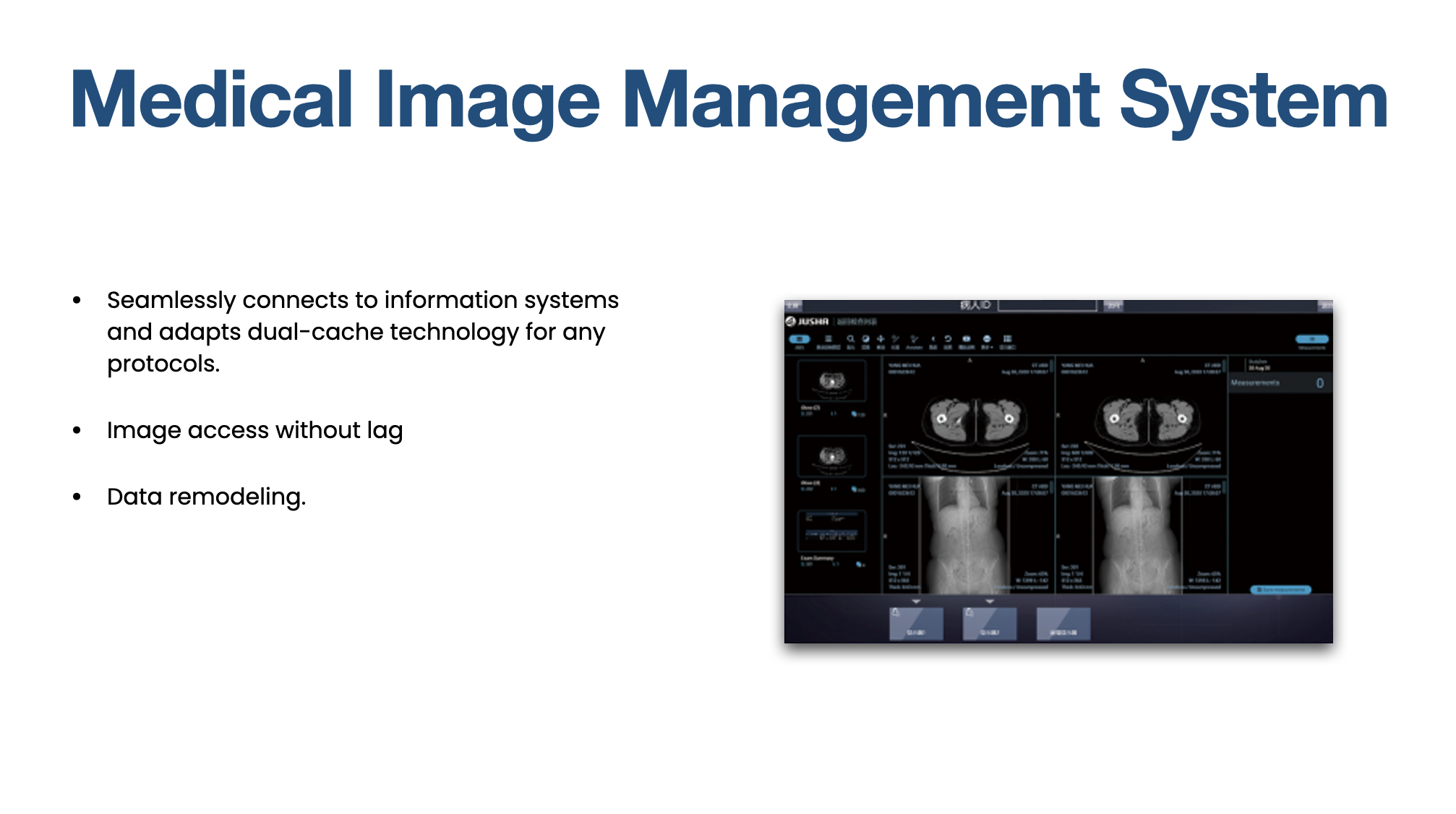The width and height of the screenshot is (1456, 814).
Task: Click the third tile in bottom bar
Action: pos(1063,624)
